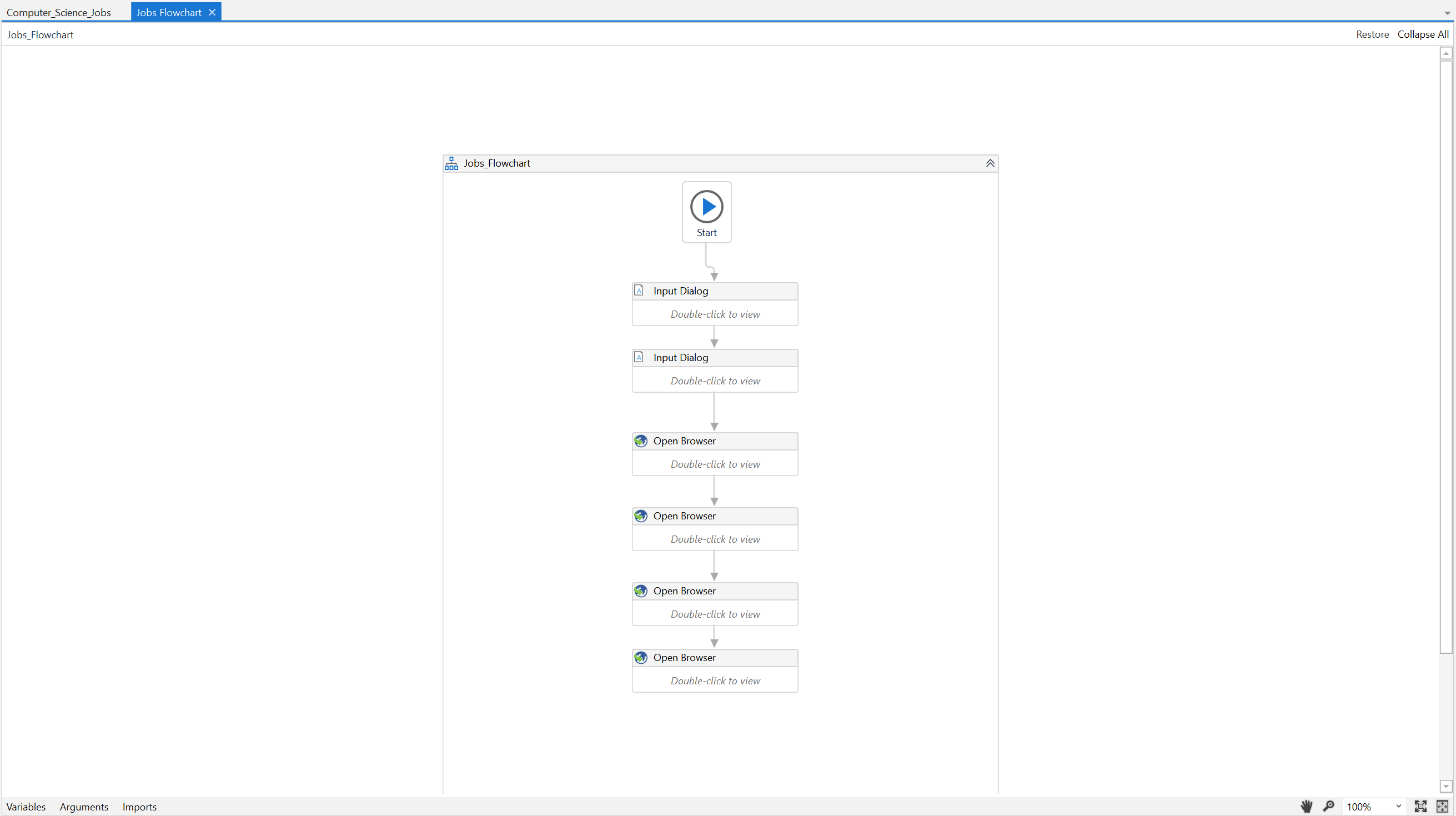Open the Variables panel

point(26,807)
